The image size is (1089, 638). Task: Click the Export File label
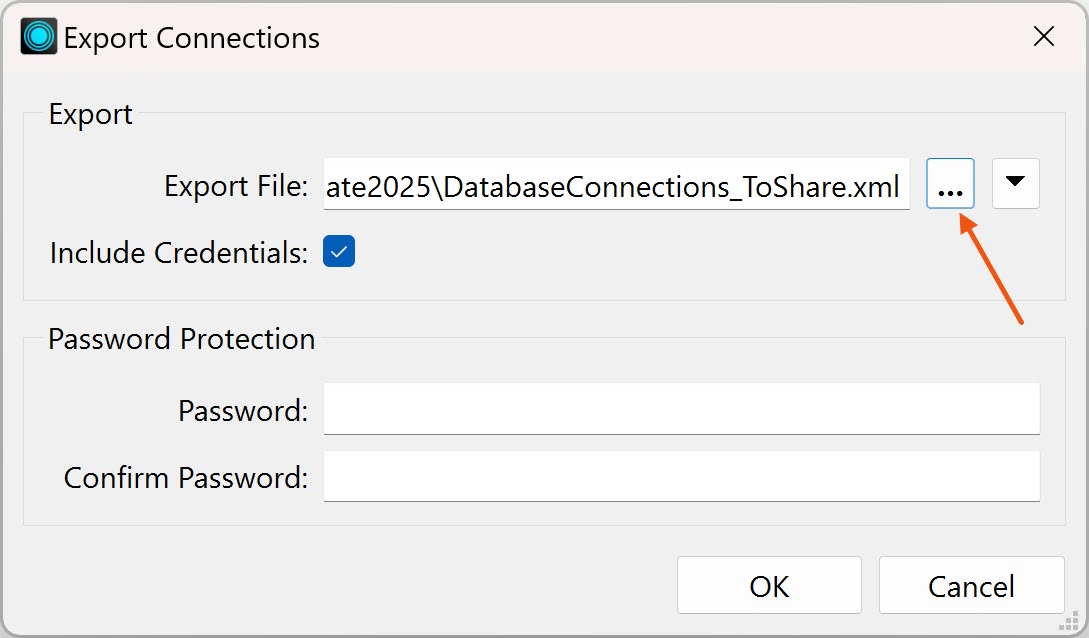tap(236, 186)
